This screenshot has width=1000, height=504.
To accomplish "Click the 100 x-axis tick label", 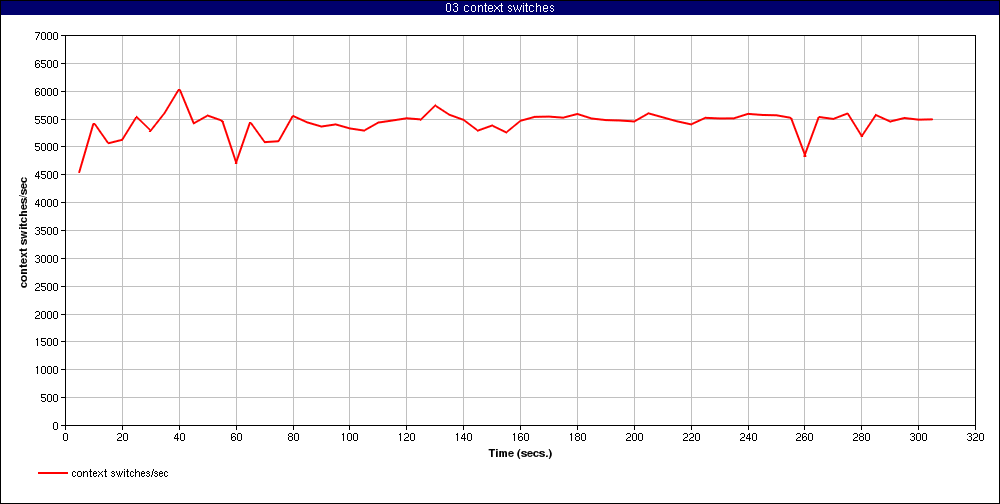I will click(x=349, y=437).
